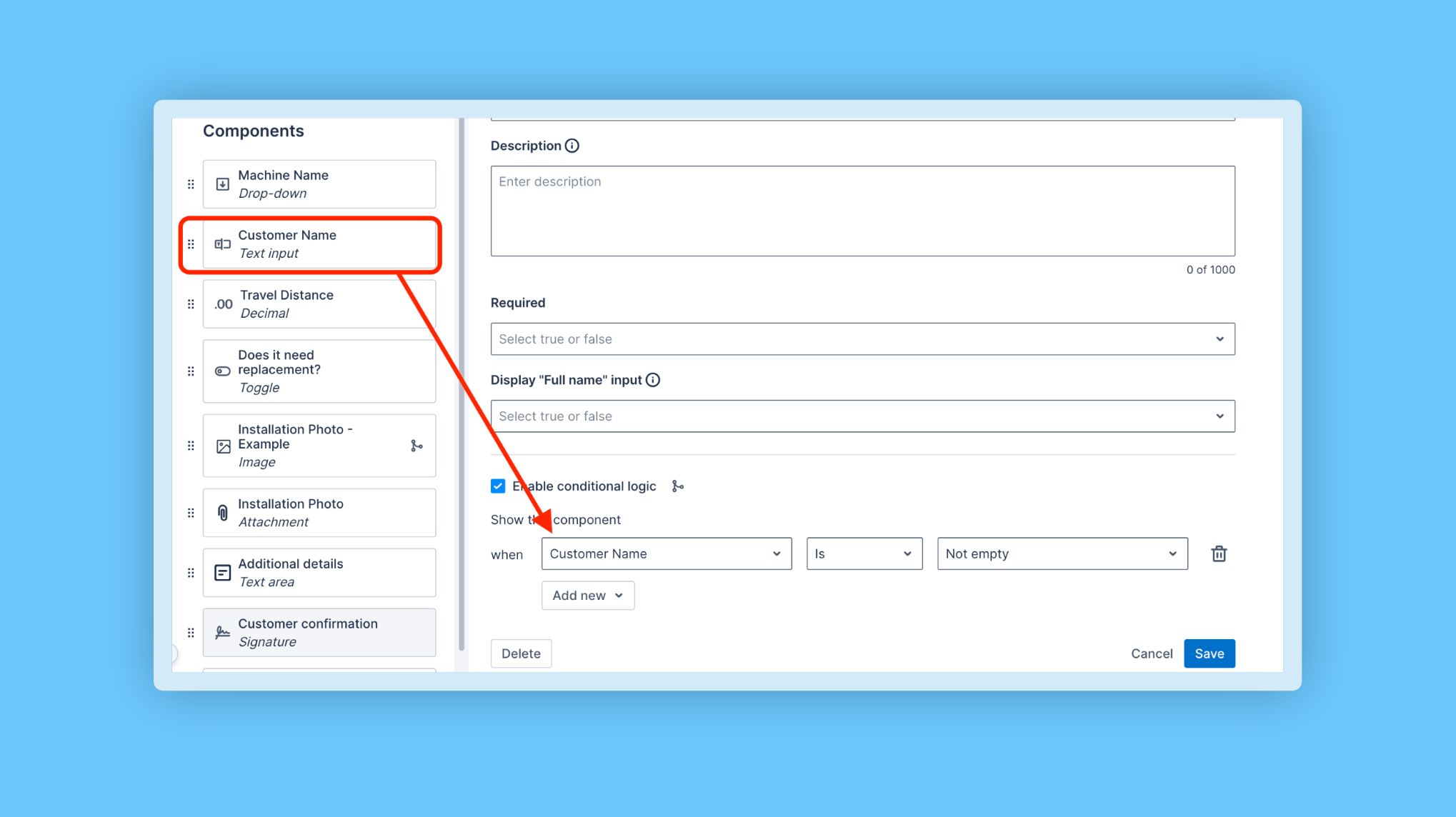Viewport: 1456px width, 817px height.
Task: Click drag handle beside Machine Name
Action: 191,184
